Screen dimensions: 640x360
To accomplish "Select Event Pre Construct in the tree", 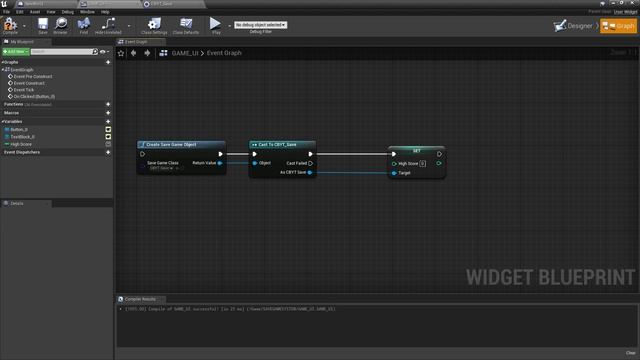I will pyautogui.click(x=33, y=77).
